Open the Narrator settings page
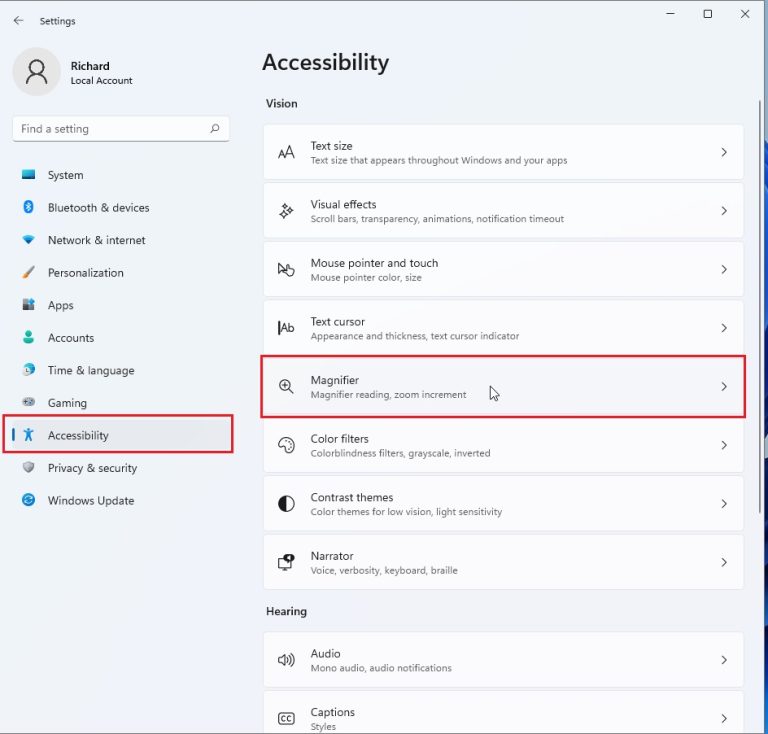 (x=503, y=562)
